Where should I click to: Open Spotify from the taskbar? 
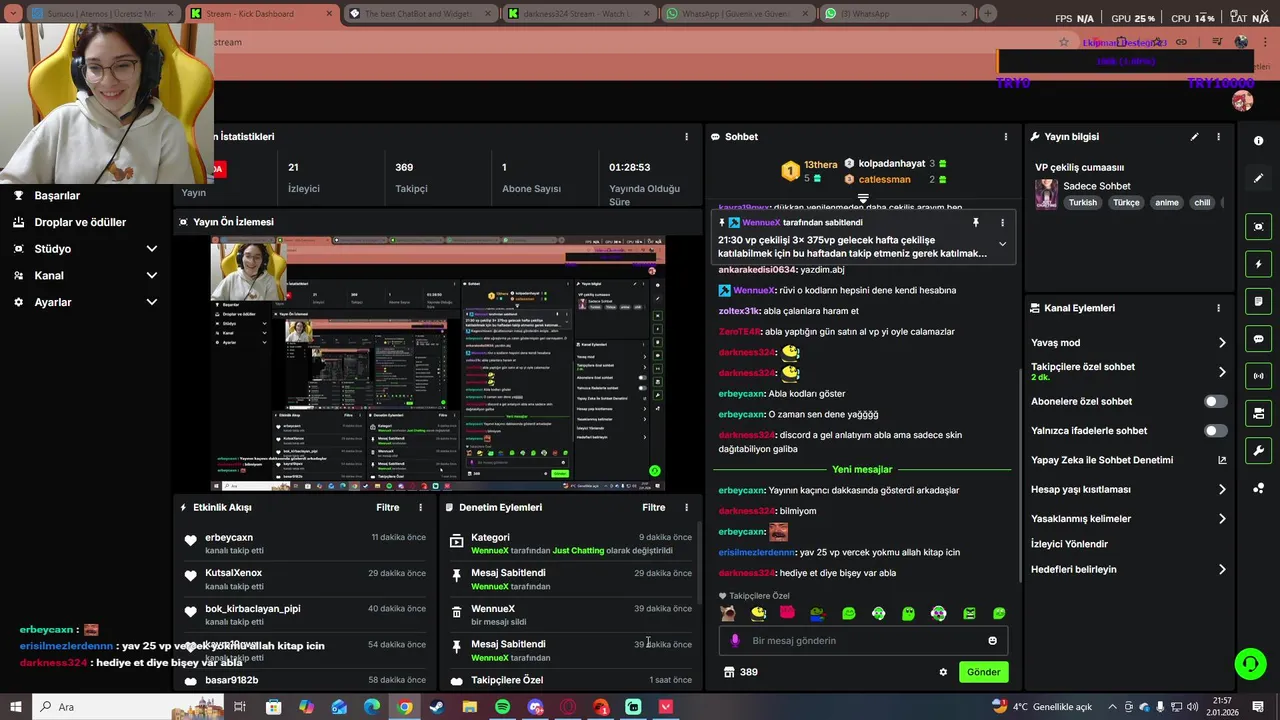point(502,707)
